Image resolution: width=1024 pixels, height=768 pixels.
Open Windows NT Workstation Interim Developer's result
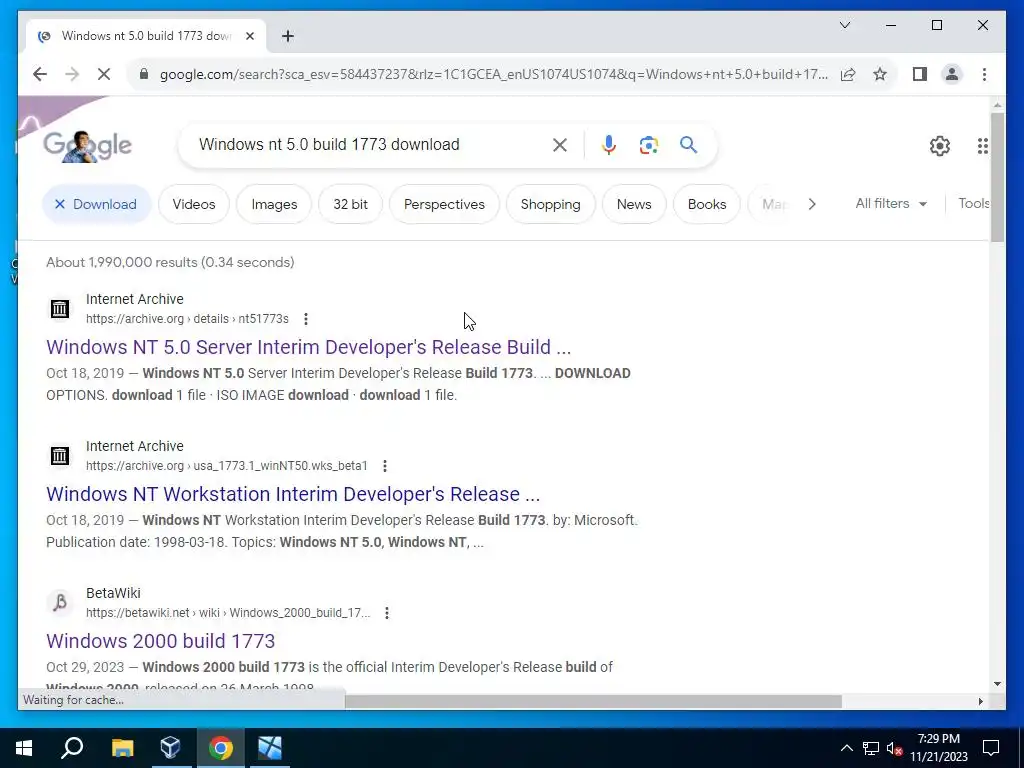click(293, 494)
